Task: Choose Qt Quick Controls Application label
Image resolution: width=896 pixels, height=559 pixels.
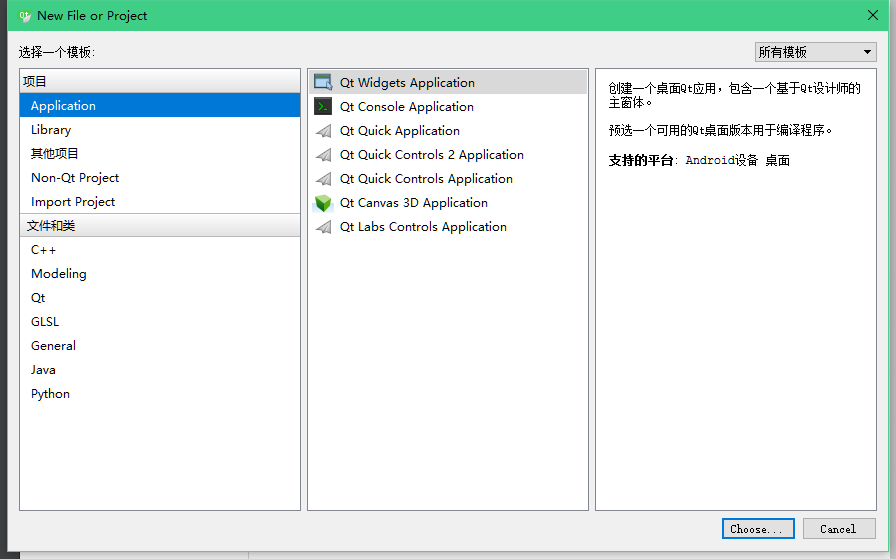Action: click(x=426, y=179)
